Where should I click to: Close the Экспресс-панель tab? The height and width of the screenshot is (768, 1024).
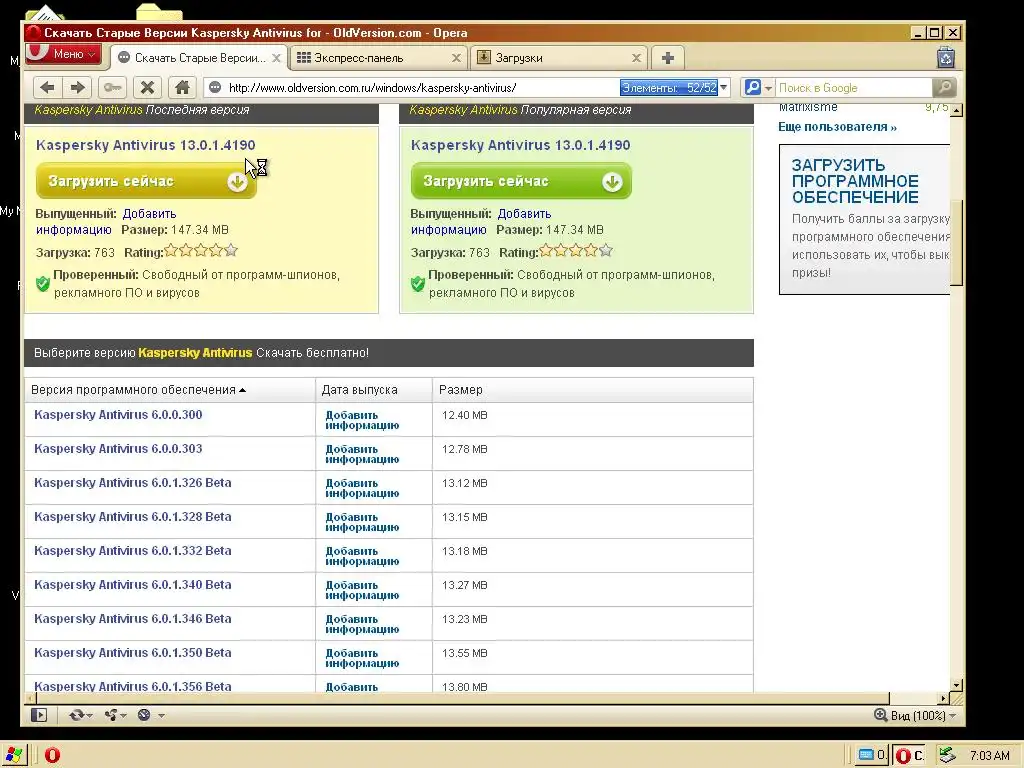[456, 58]
